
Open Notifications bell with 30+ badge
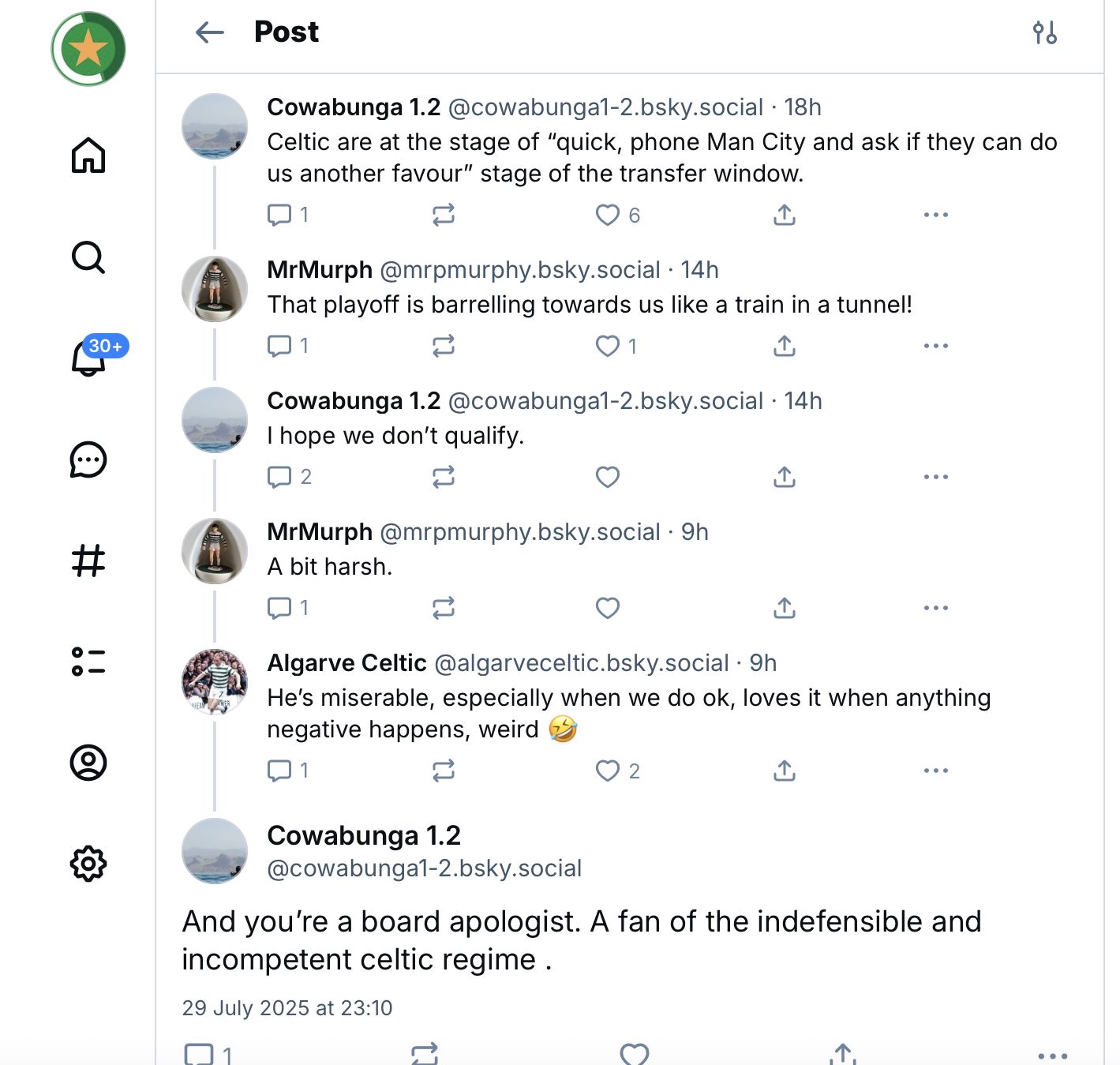(89, 358)
